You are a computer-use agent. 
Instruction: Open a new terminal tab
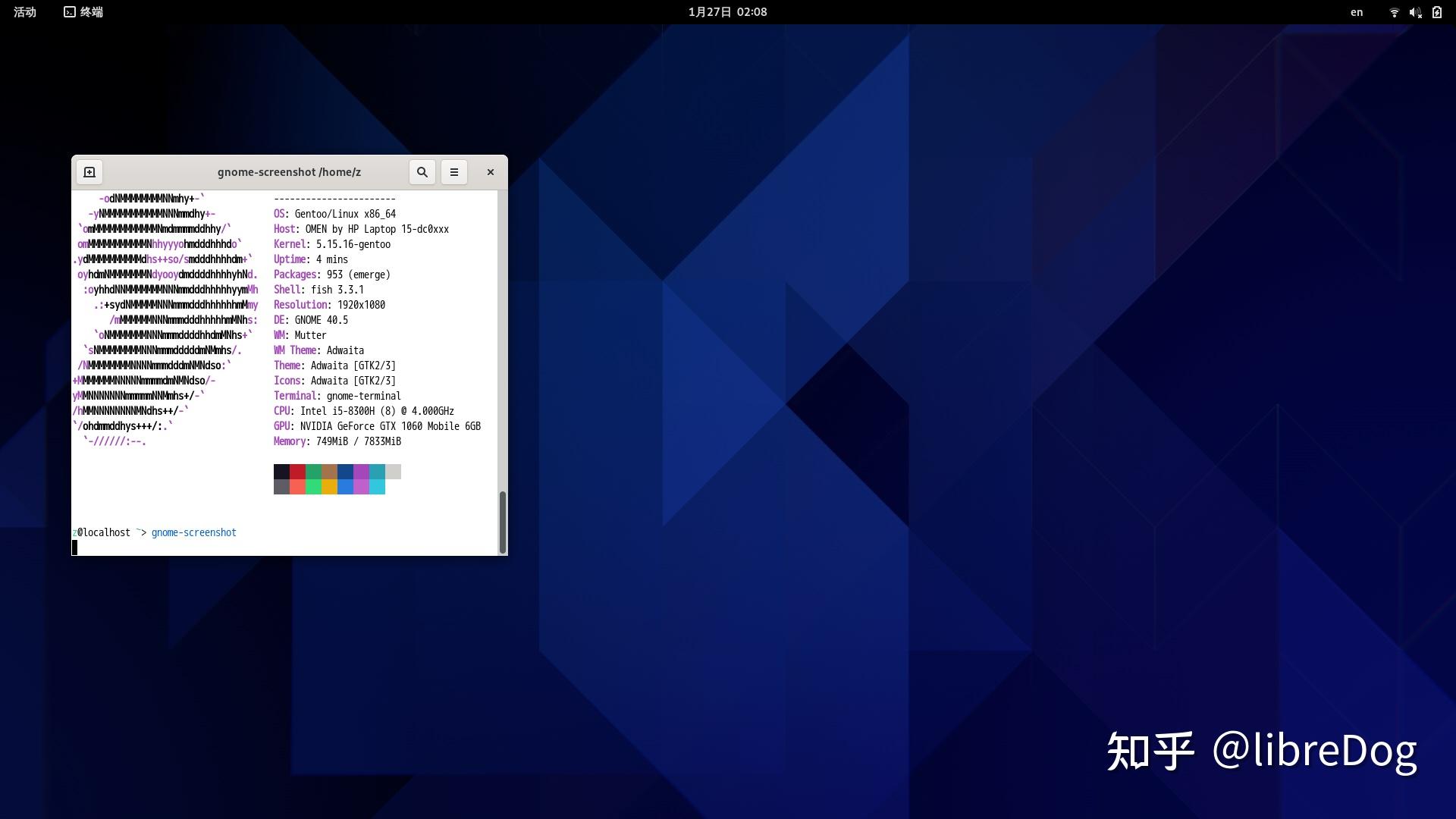click(x=89, y=171)
